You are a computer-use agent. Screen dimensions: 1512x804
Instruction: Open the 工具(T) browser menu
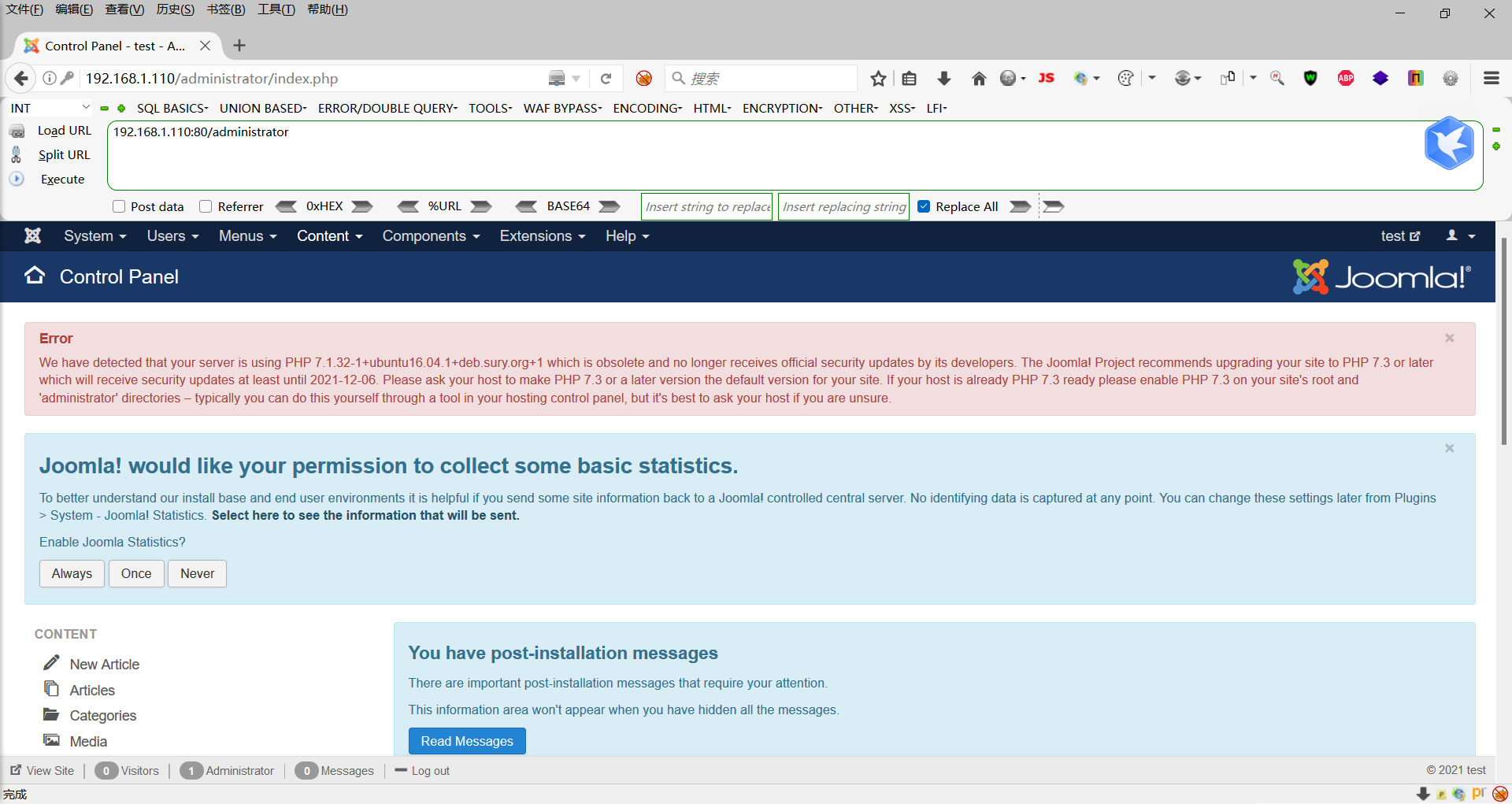tap(276, 9)
